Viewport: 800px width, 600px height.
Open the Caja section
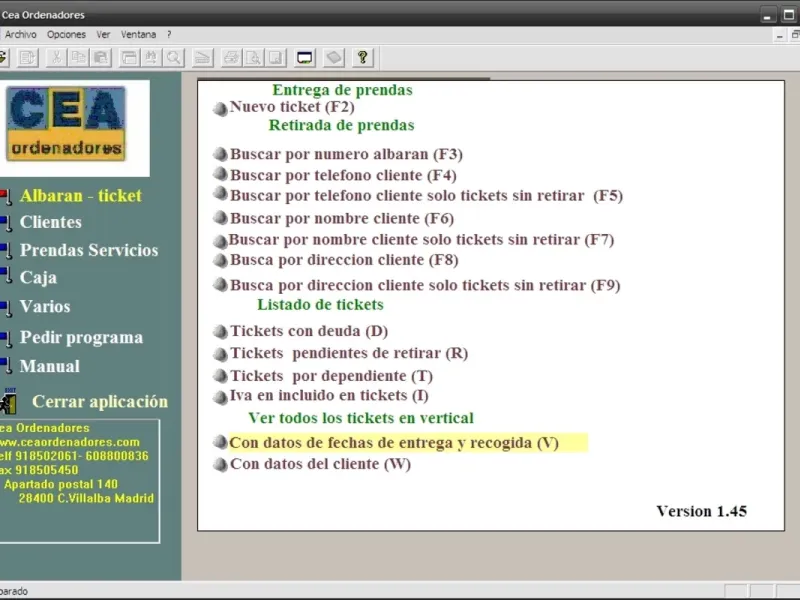[x=38, y=278]
